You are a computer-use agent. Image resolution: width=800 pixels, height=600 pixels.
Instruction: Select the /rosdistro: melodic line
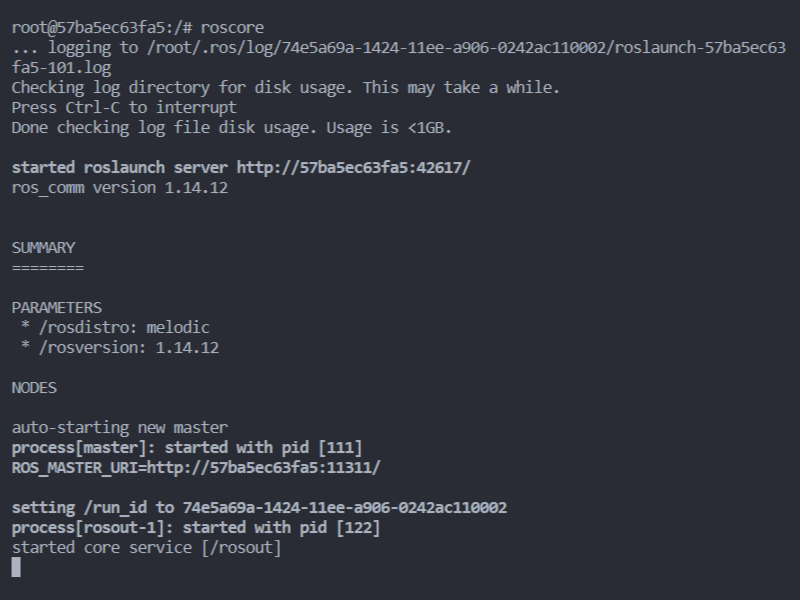click(115, 328)
